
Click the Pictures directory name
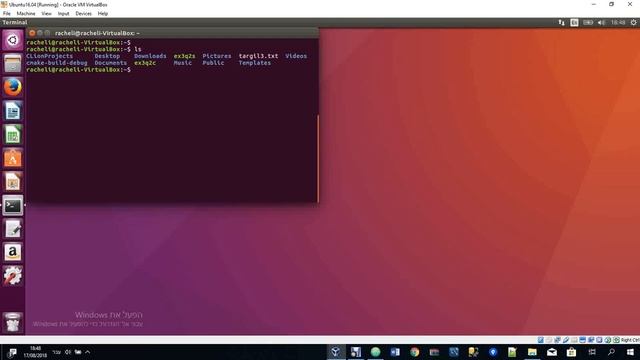click(217, 56)
